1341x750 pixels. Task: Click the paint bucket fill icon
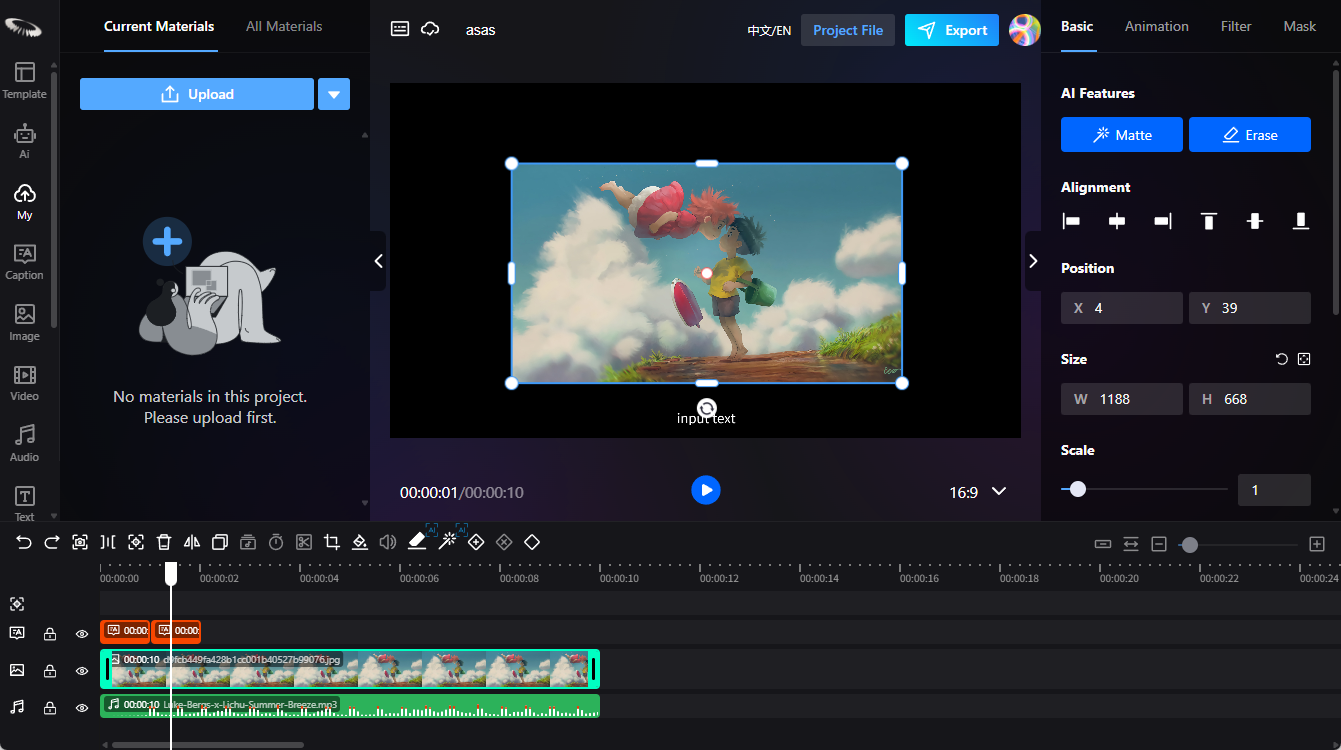point(360,542)
